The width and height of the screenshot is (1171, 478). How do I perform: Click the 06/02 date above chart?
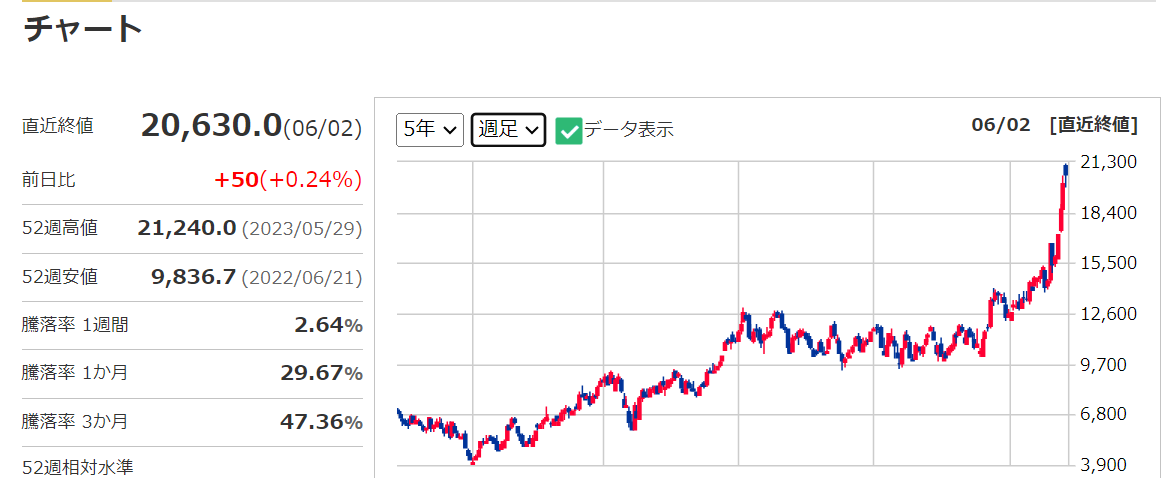click(x=1000, y=124)
